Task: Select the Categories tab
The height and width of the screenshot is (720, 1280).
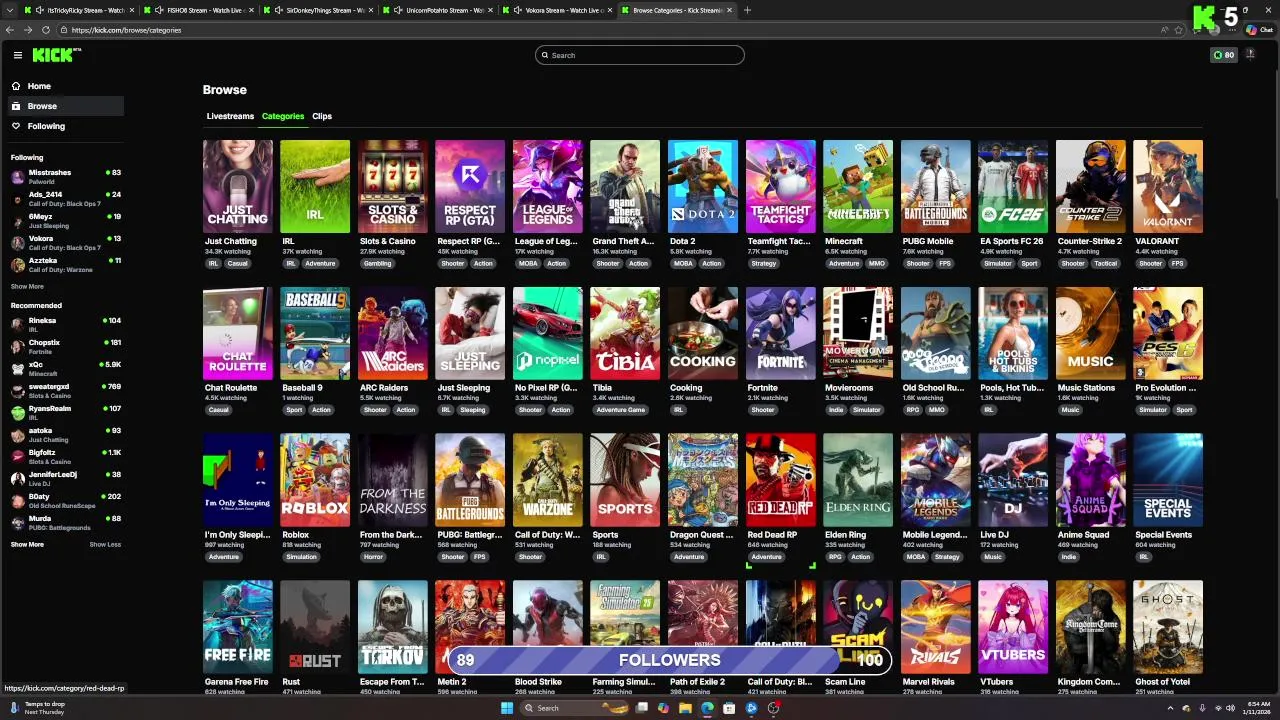Action: pyautogui.click(x=283, y=116)
